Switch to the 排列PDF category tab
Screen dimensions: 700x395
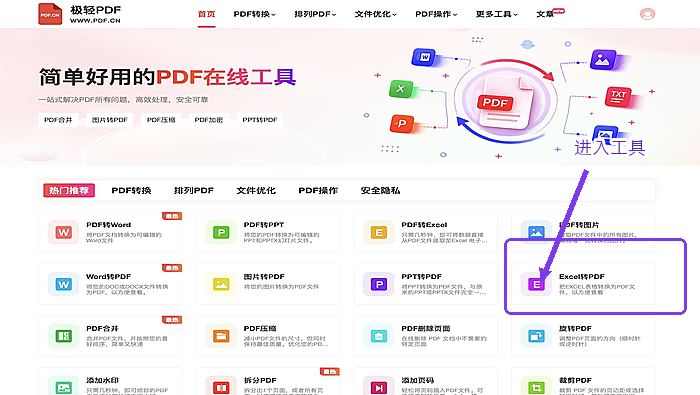click(194, 191)
